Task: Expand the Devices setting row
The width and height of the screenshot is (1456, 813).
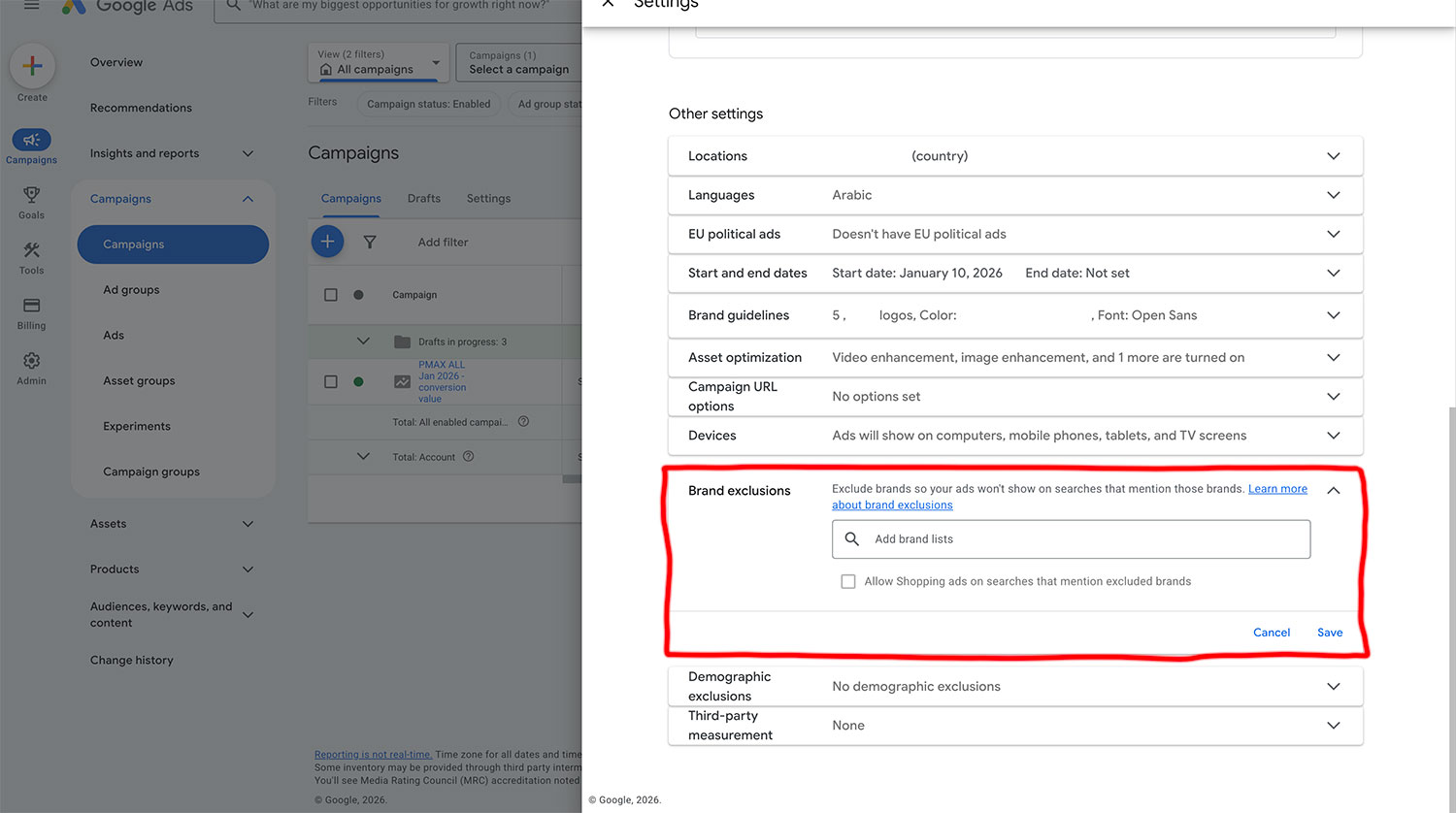Action: pyautogui.click(x=1333, y=436)
